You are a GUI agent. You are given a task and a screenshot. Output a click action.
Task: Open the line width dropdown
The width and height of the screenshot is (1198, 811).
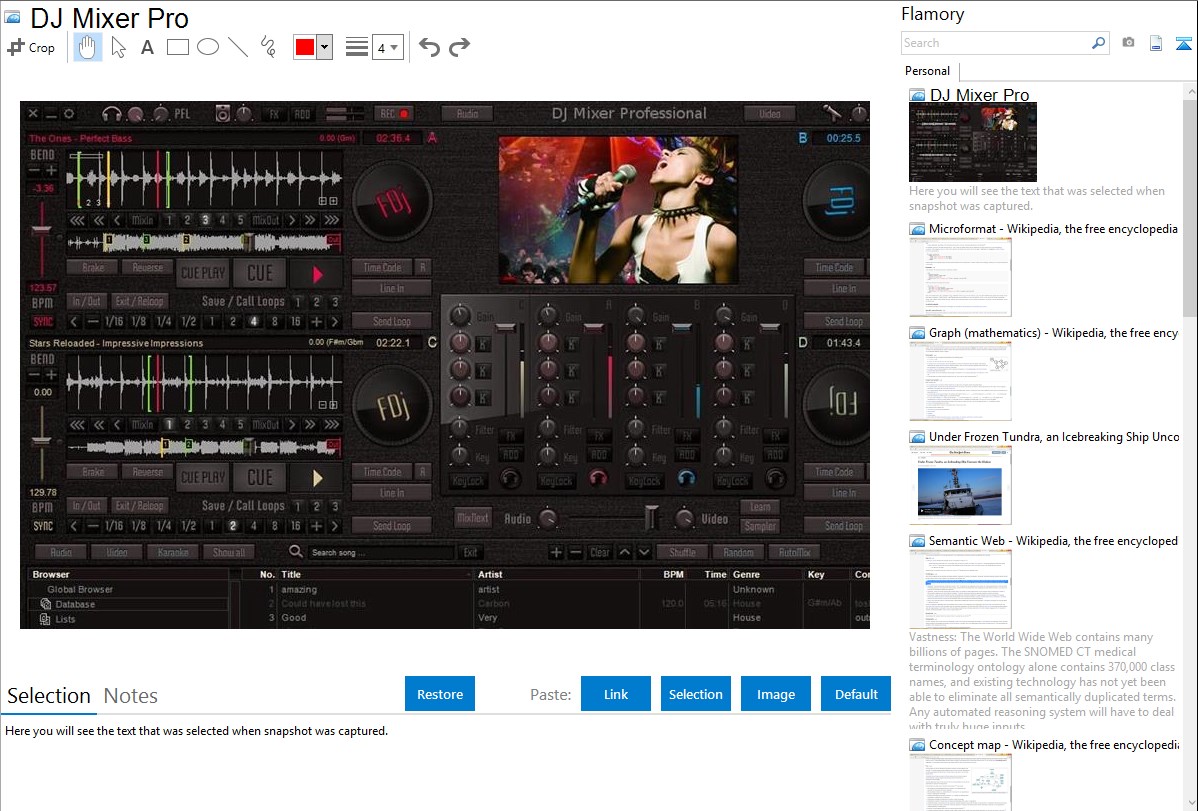tap(387, 47)
